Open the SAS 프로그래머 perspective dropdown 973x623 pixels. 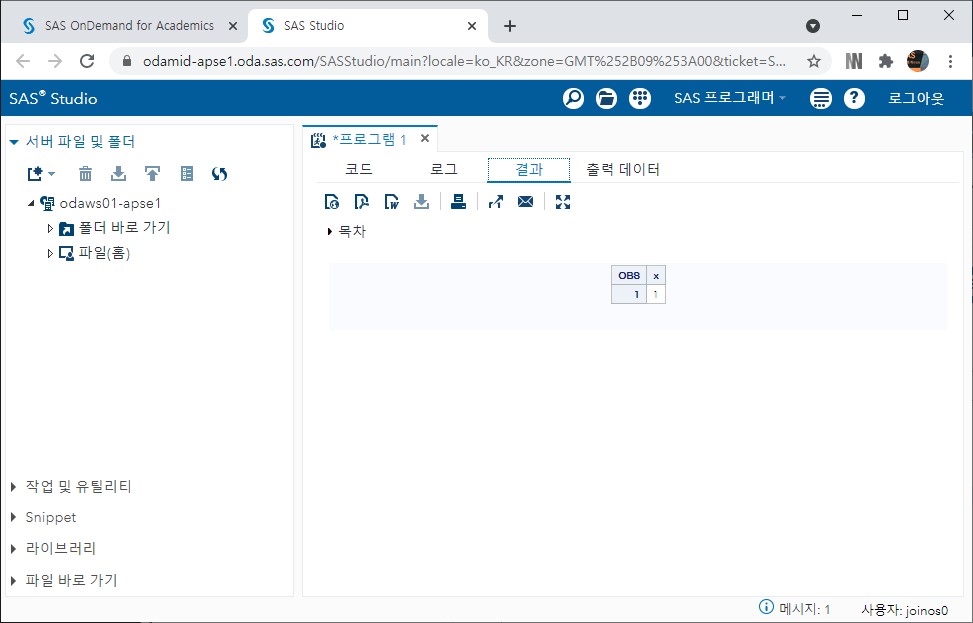coord(730,98)
